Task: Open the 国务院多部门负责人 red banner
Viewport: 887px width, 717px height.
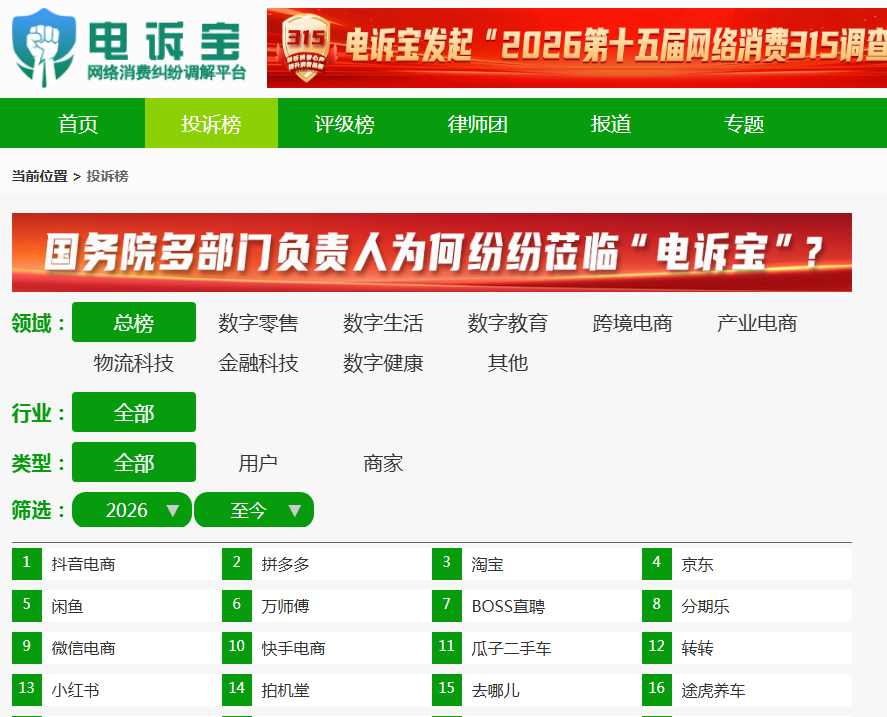Action: point(432,252)
